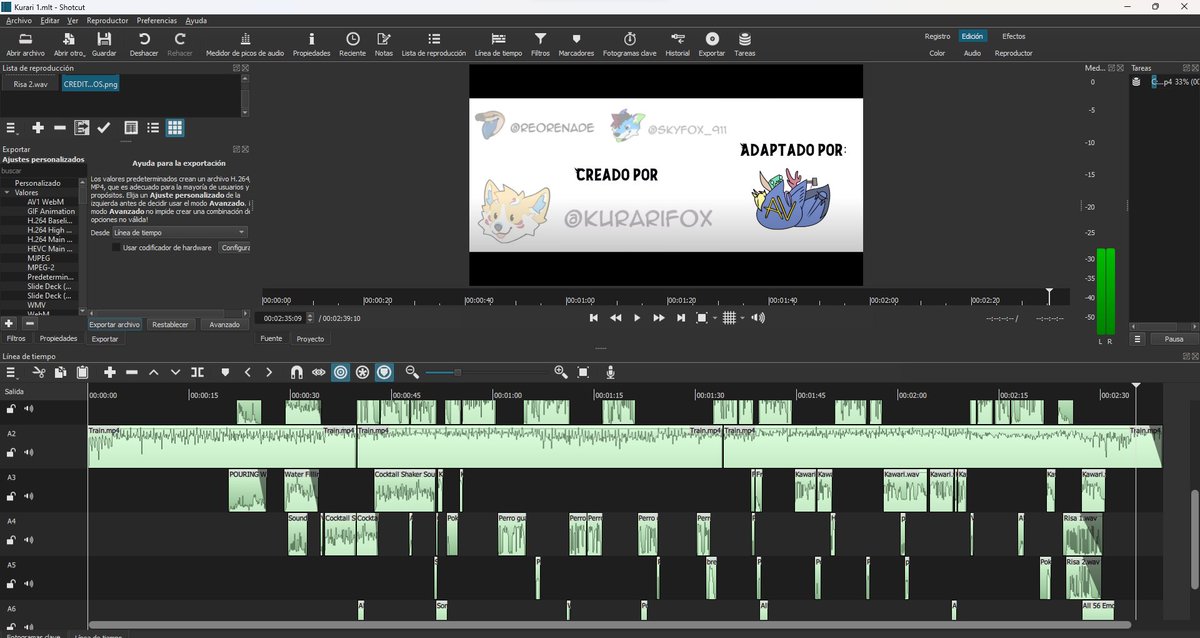Click the Configurar hardware encoder button

click(x=235, y=247)
